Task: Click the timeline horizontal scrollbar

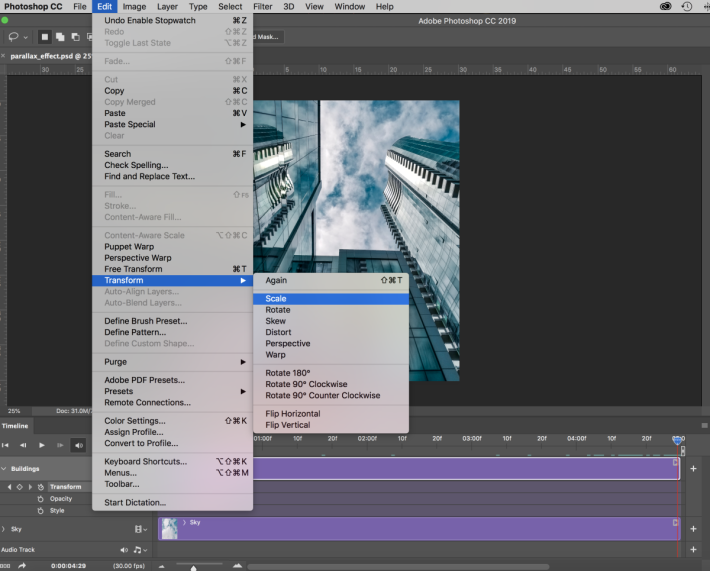Action: [x=398, y=566]
